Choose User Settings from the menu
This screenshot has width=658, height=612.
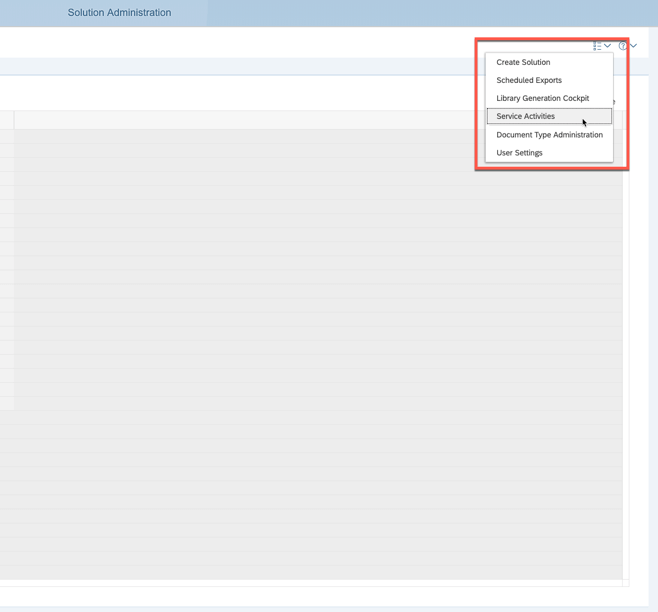click(549, 153)
